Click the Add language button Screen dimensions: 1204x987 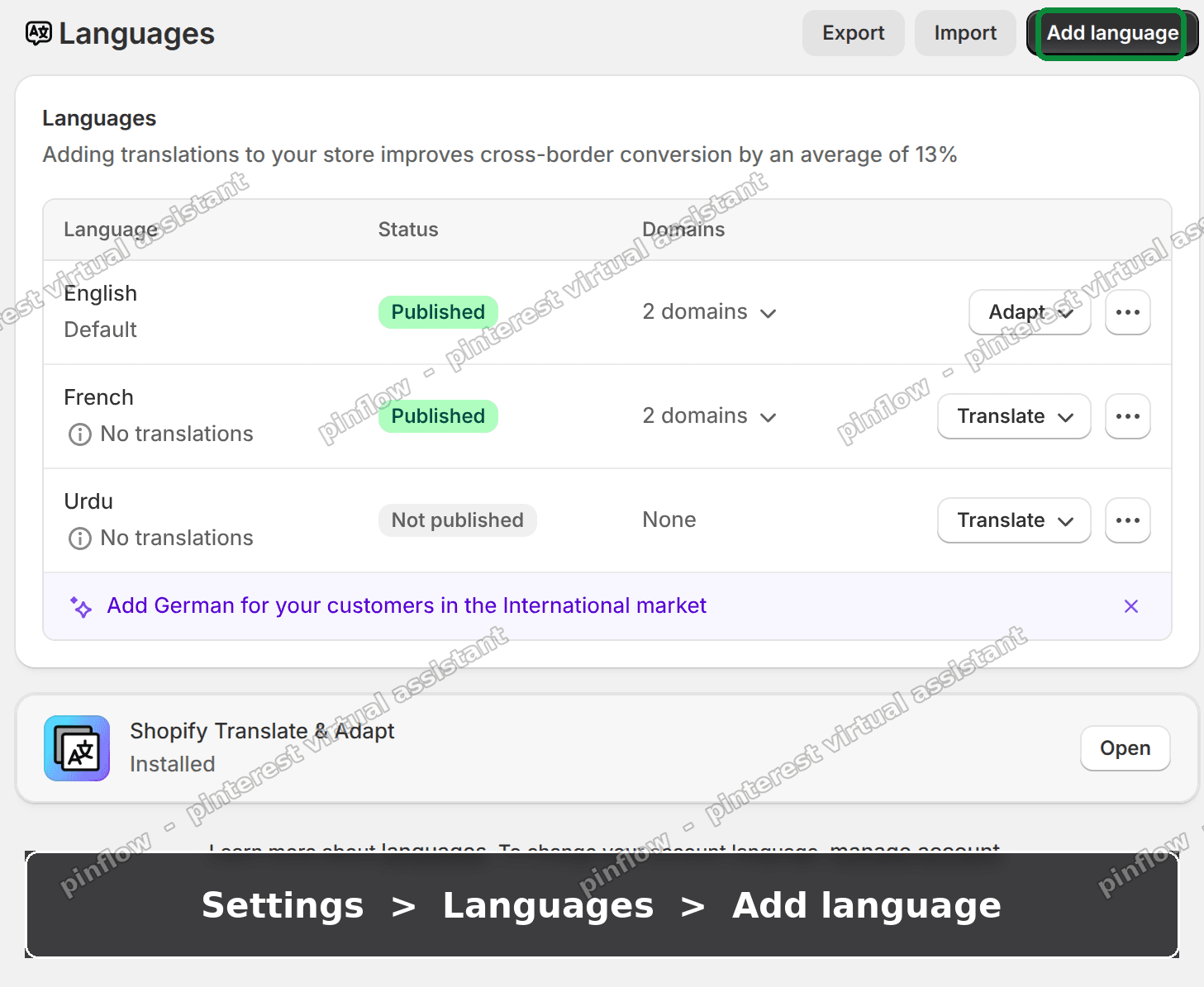click(x=1112, y=33)
